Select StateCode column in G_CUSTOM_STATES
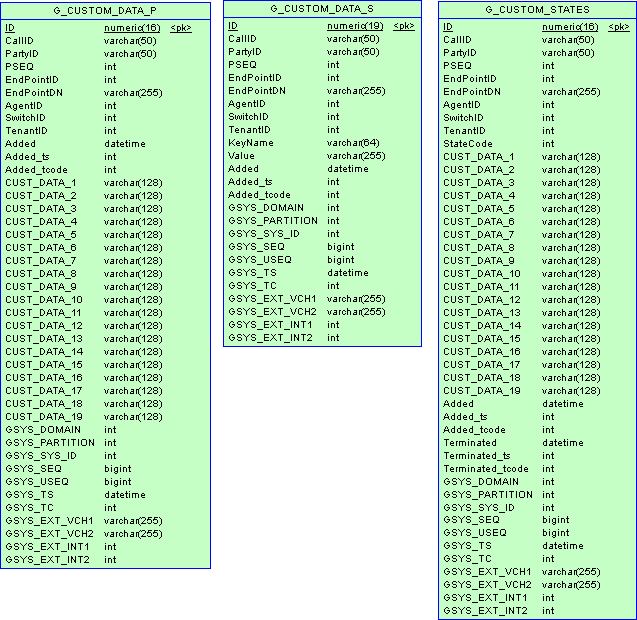Viewport: 637px width, 620px height. click(x=468, y=144)
